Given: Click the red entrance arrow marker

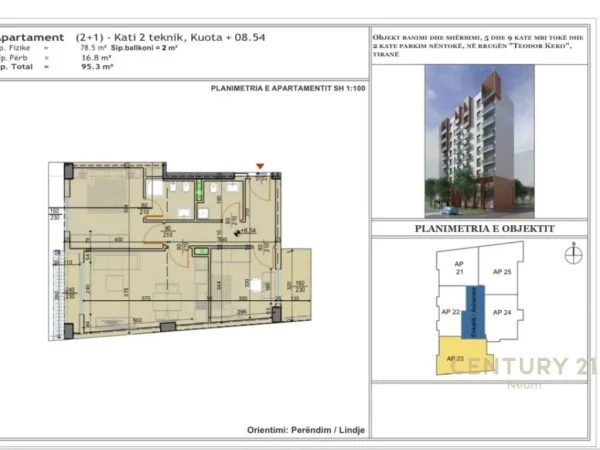Looking at the screenshot, I should click(x=260, y=166).
